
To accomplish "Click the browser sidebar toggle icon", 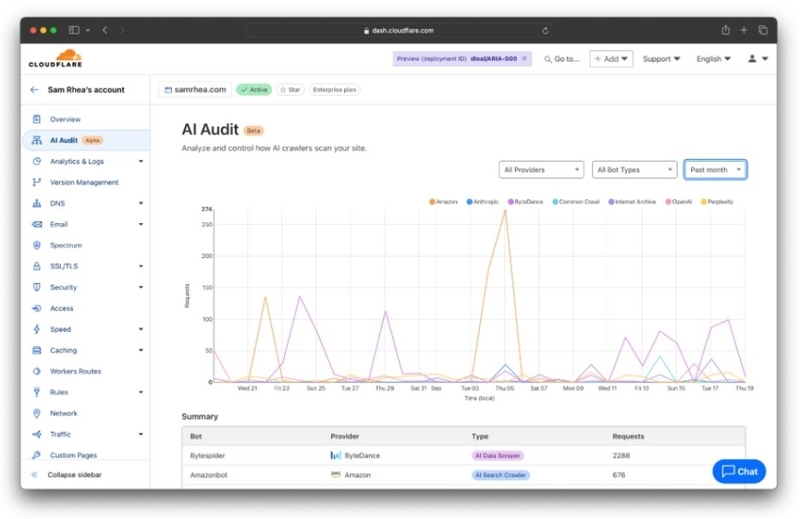I will [74, 30].
